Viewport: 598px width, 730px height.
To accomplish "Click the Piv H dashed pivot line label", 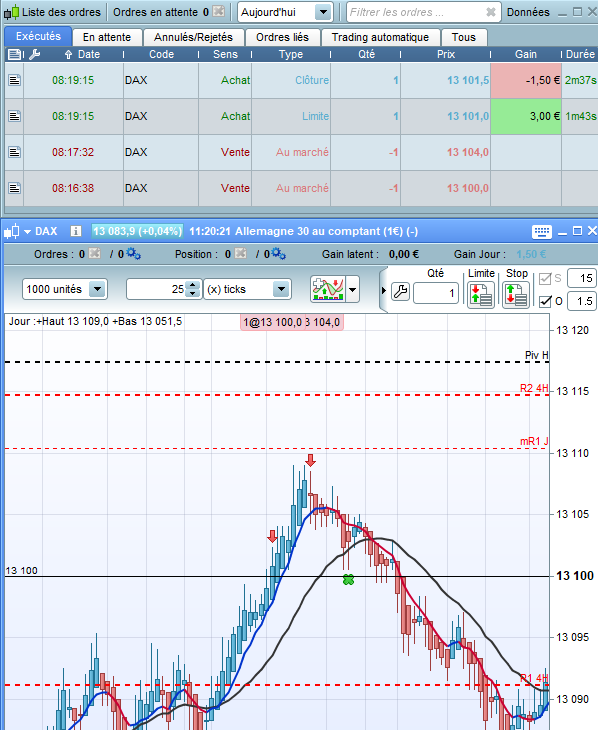I will coord(537,355).
